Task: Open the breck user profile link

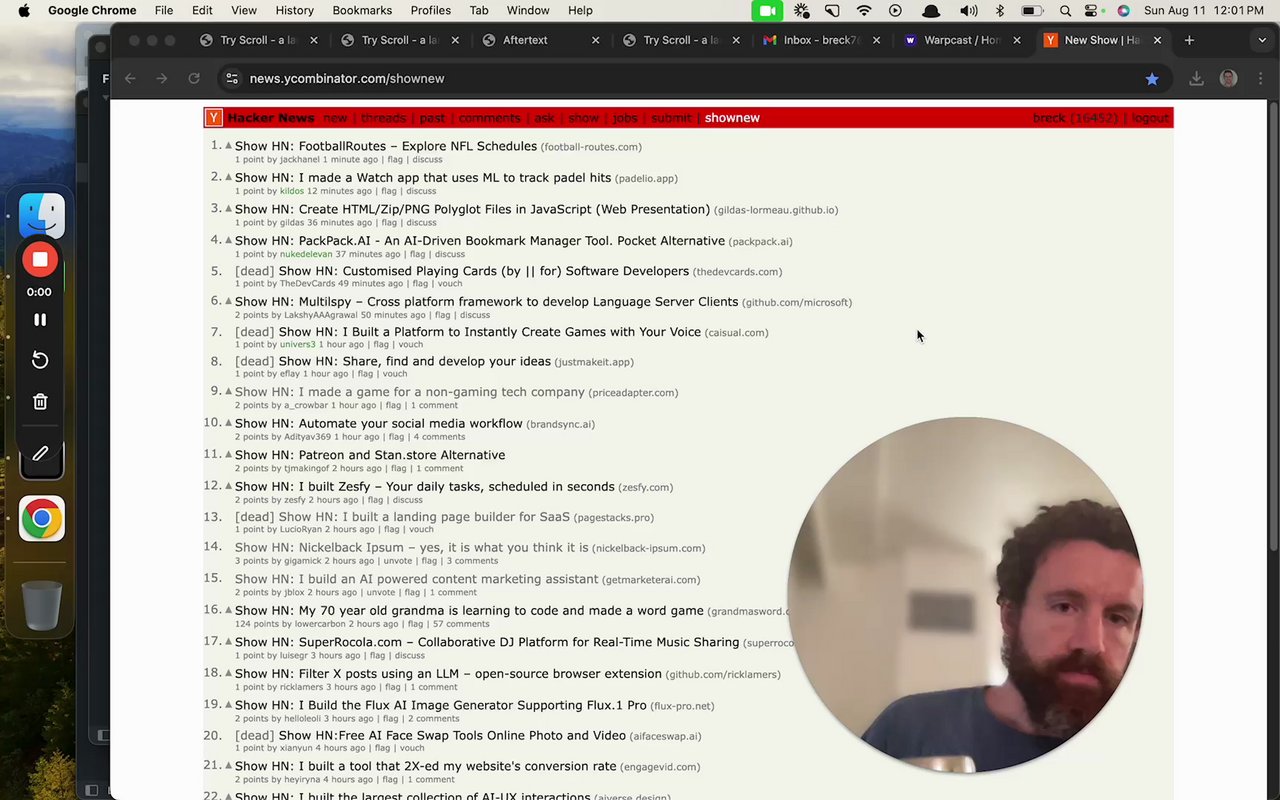Action: click(x=1049, y=118)
